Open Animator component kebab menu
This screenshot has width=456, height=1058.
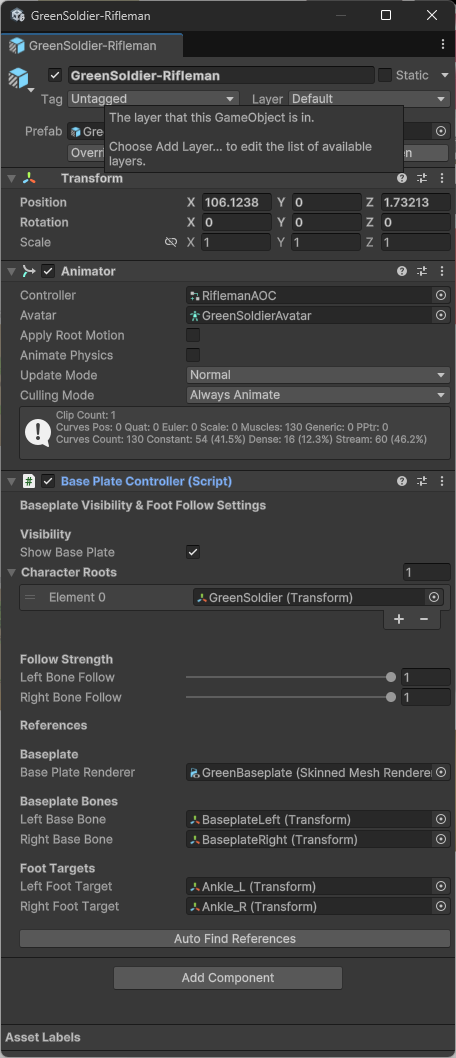point(442,271)
